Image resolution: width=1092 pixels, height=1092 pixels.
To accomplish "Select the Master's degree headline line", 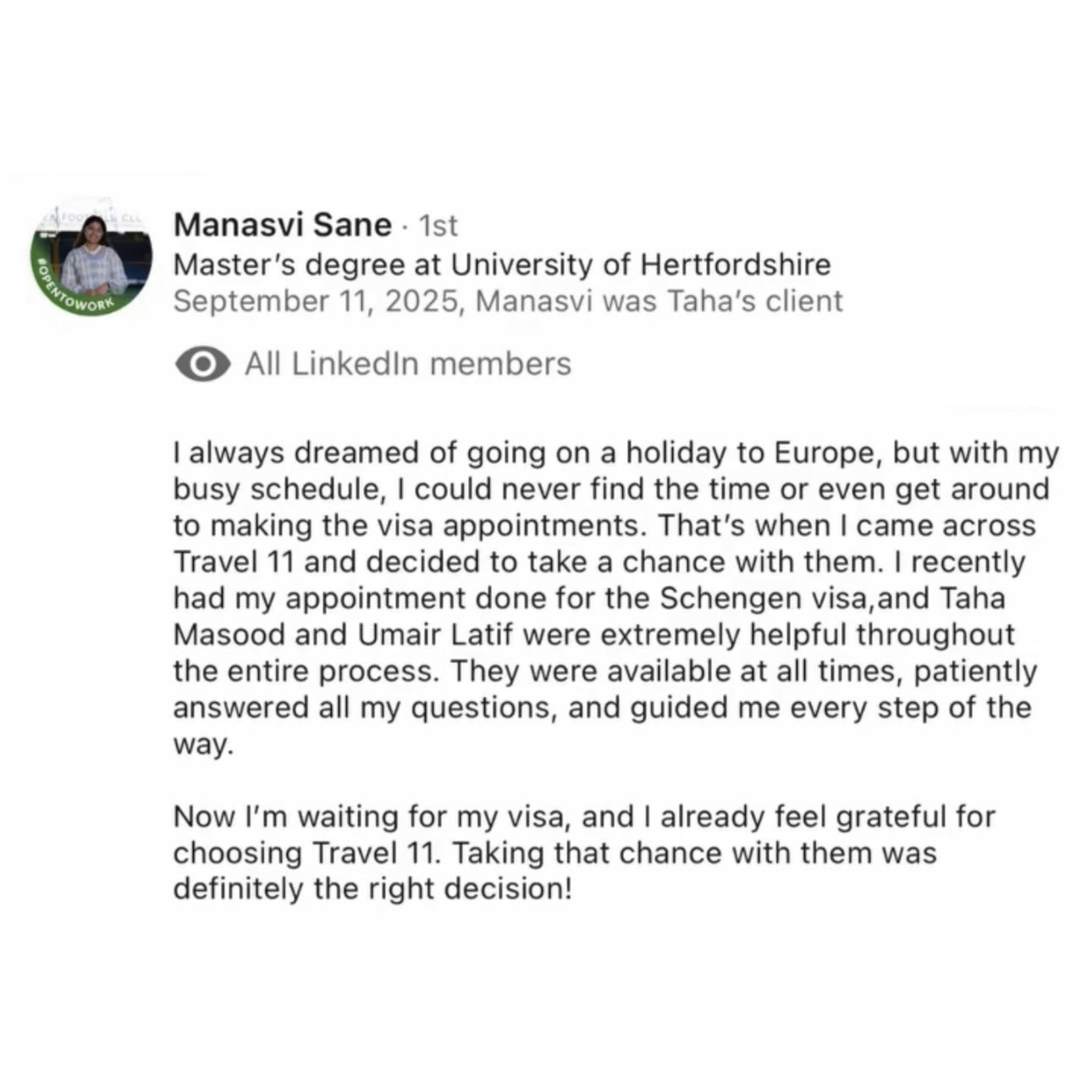I will [502, 264].
